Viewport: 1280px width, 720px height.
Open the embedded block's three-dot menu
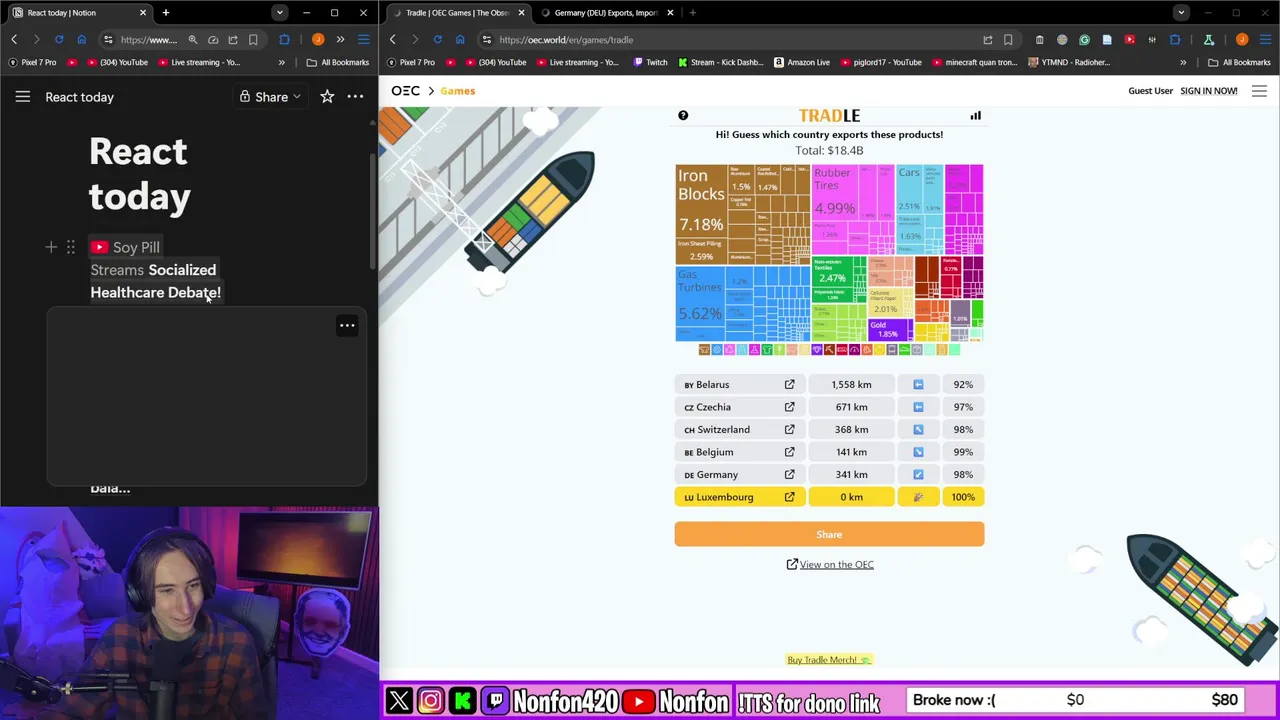click(347, 325)
